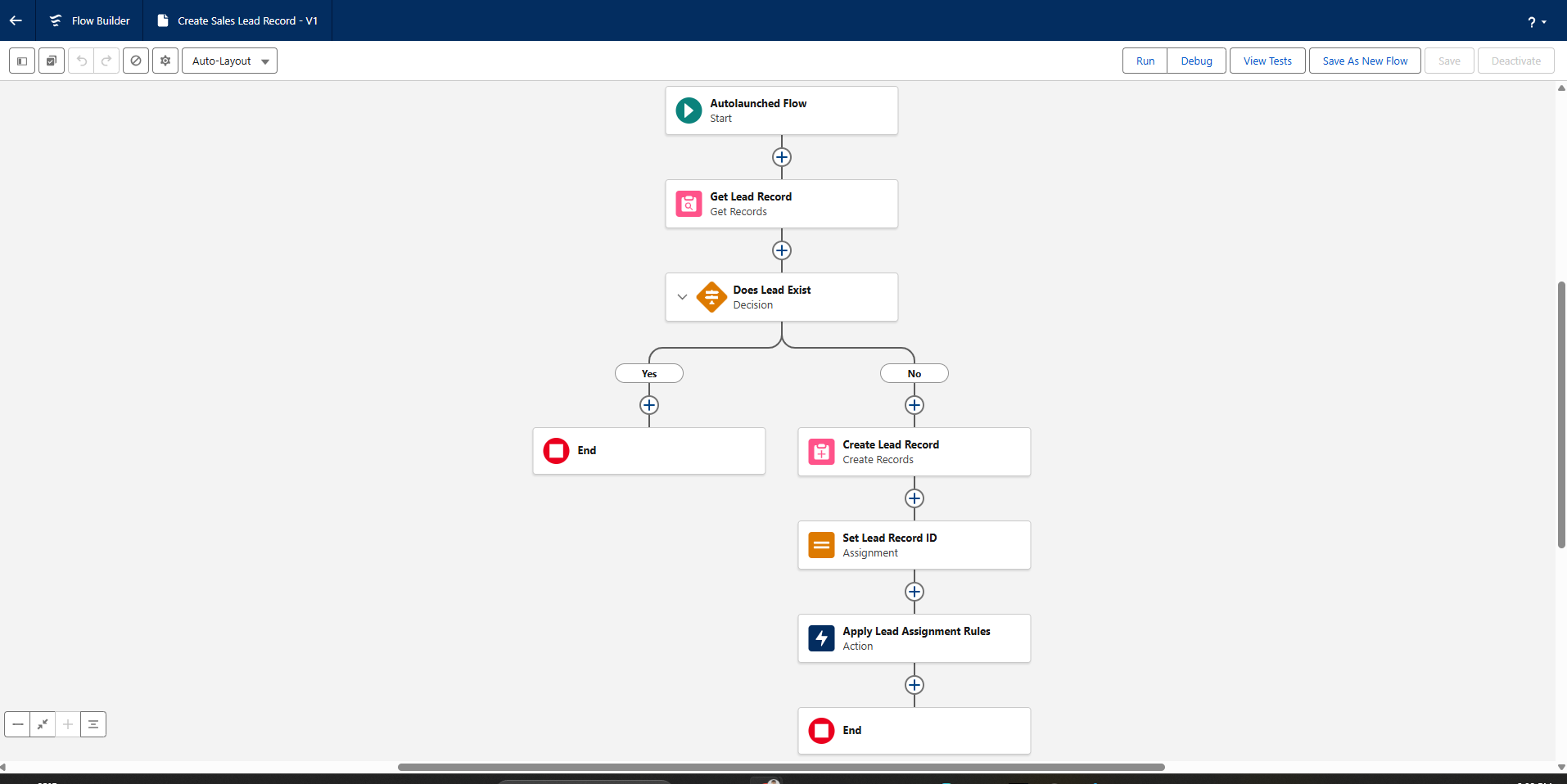
Task: Click the Run button
Action: point(1145,61)
